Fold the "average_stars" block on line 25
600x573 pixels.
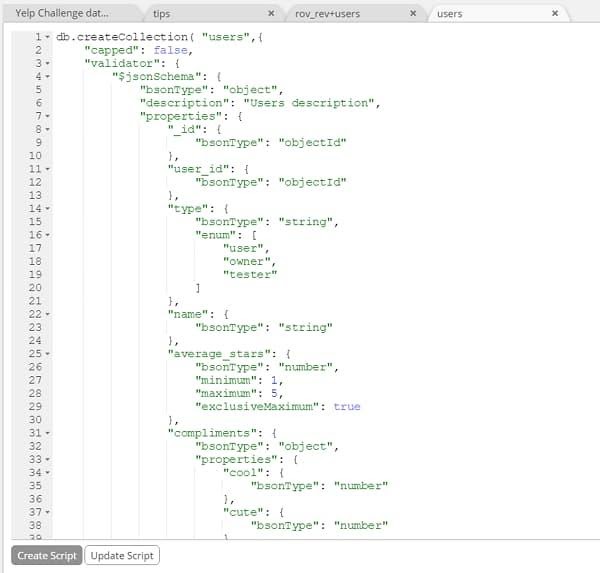tap(47, 354)
